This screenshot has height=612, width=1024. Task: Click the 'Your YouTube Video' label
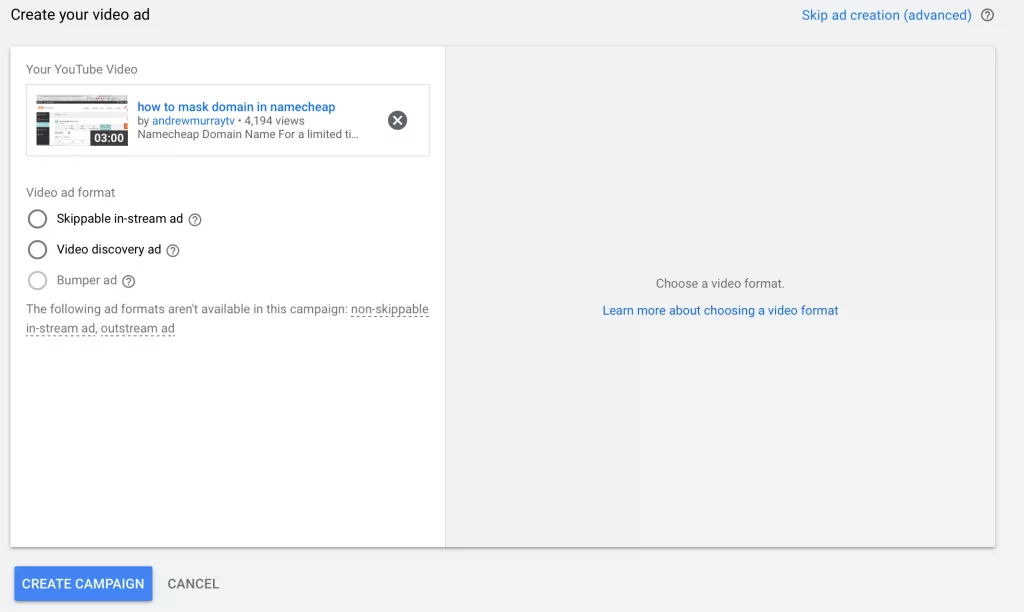pos(82,69)
